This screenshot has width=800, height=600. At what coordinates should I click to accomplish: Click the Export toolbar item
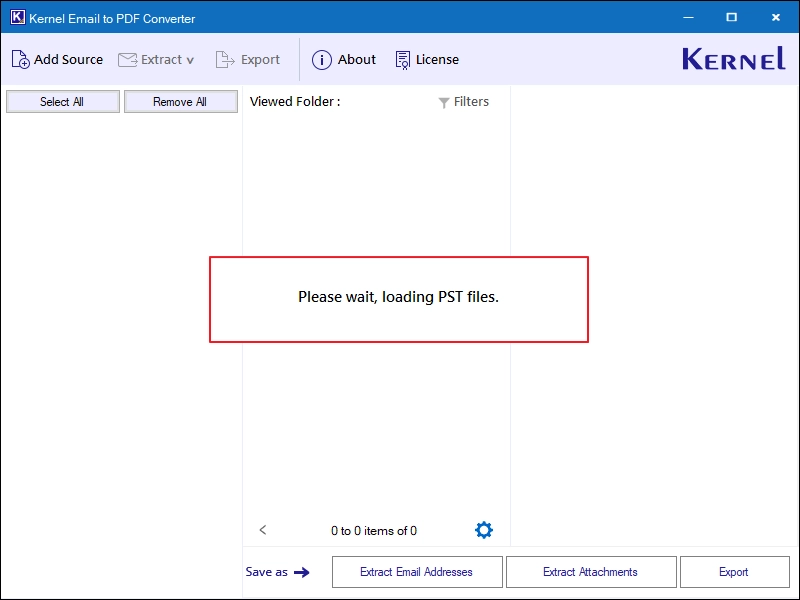248,60
